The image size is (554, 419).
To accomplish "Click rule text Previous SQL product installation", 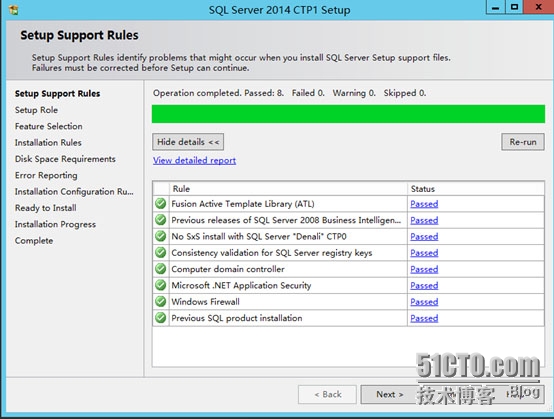I will point(237,318).
